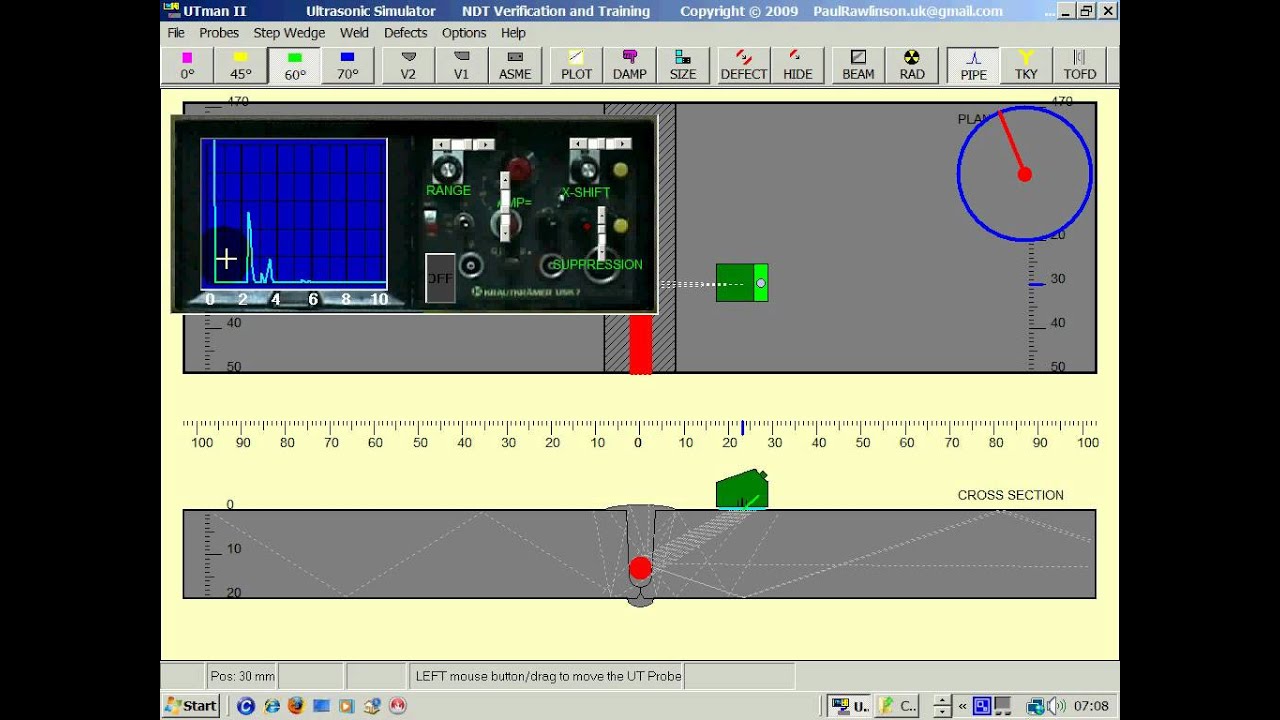Click the PLOT toolbar icon

(x=576, y=65)
